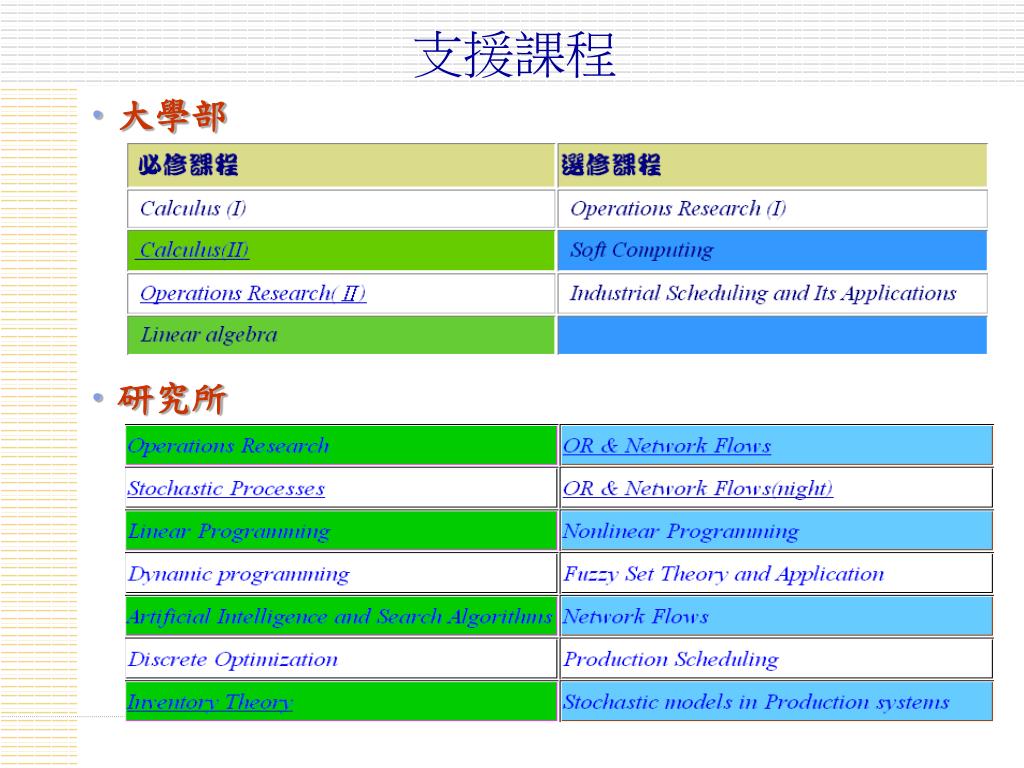Open the Stochastic Processes link
The height and width of the screenshot is (768, 1024).
(x=226, y=488)
